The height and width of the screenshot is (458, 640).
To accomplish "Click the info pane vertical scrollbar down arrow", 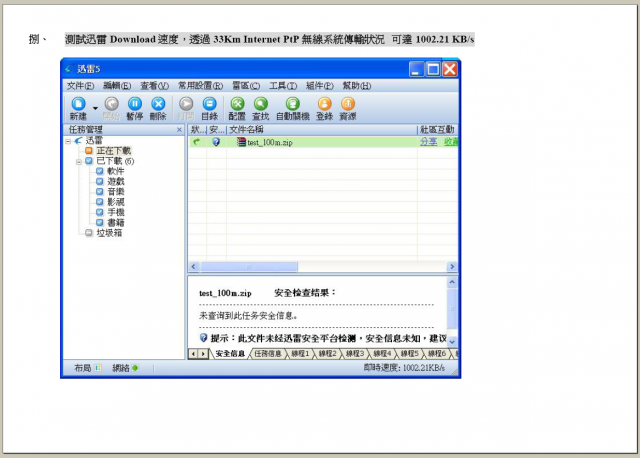I will pos(452,342).
